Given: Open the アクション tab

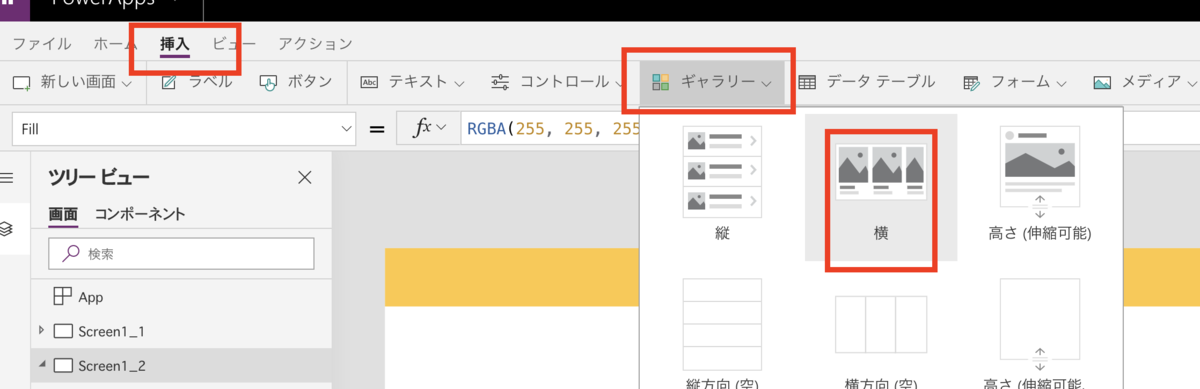Looking at the screenshot, I should tap(315, 44).
